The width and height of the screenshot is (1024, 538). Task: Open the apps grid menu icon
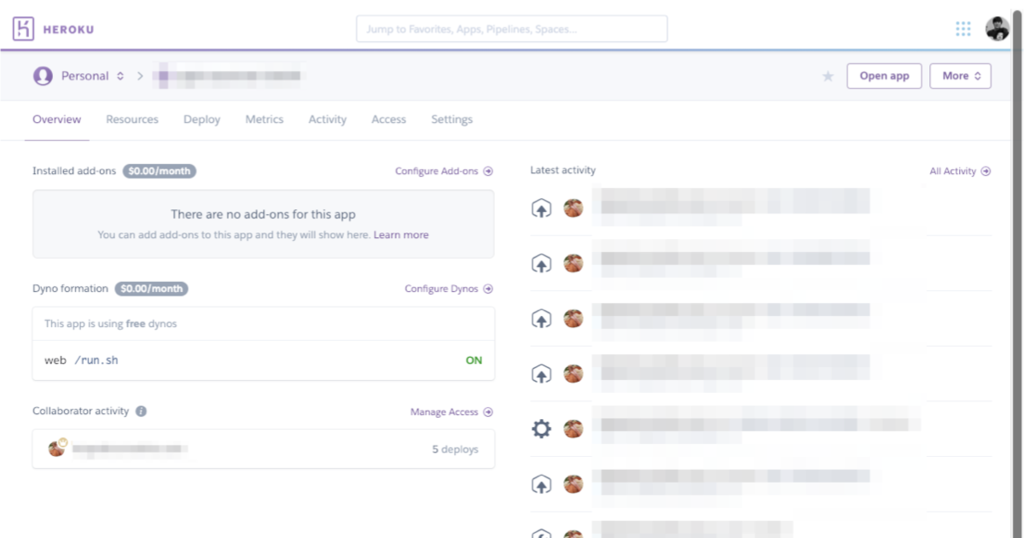963,29
